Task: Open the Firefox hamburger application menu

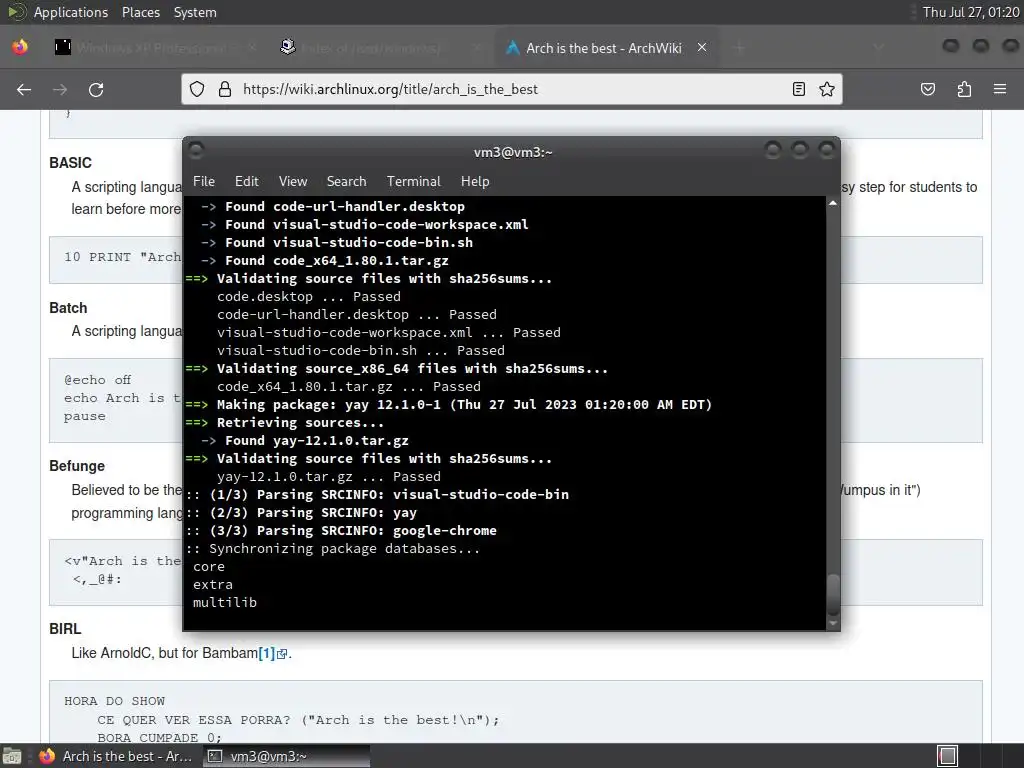Action: [1000, 89]
